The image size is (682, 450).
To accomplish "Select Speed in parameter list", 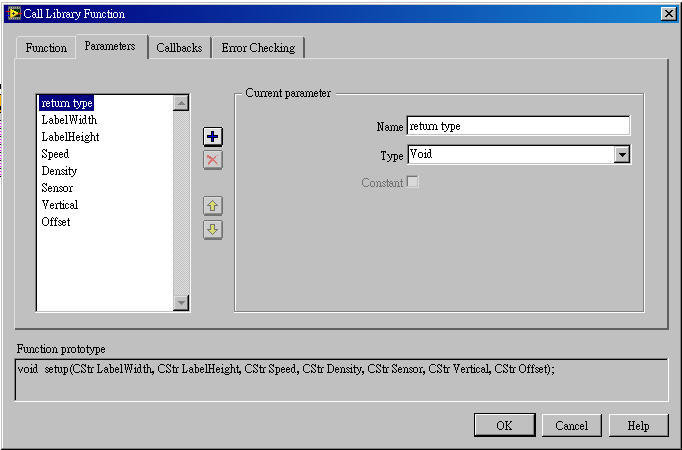I will point(55,154).
